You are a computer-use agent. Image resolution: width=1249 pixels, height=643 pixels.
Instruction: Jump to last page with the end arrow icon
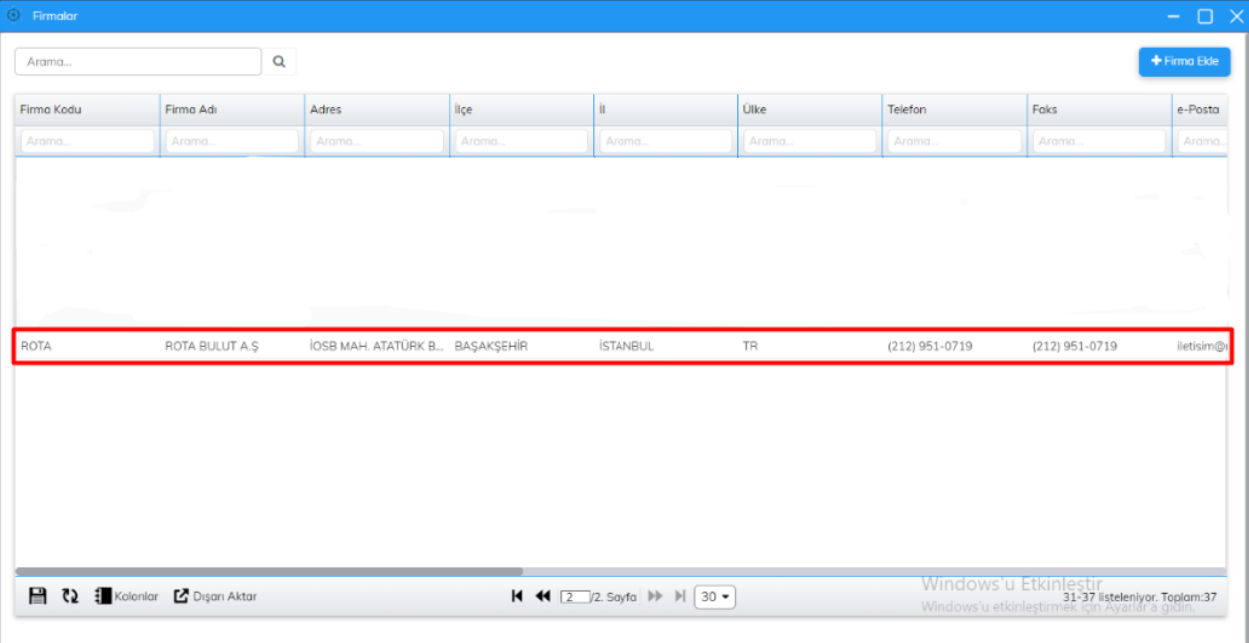[x=680, y=596]
